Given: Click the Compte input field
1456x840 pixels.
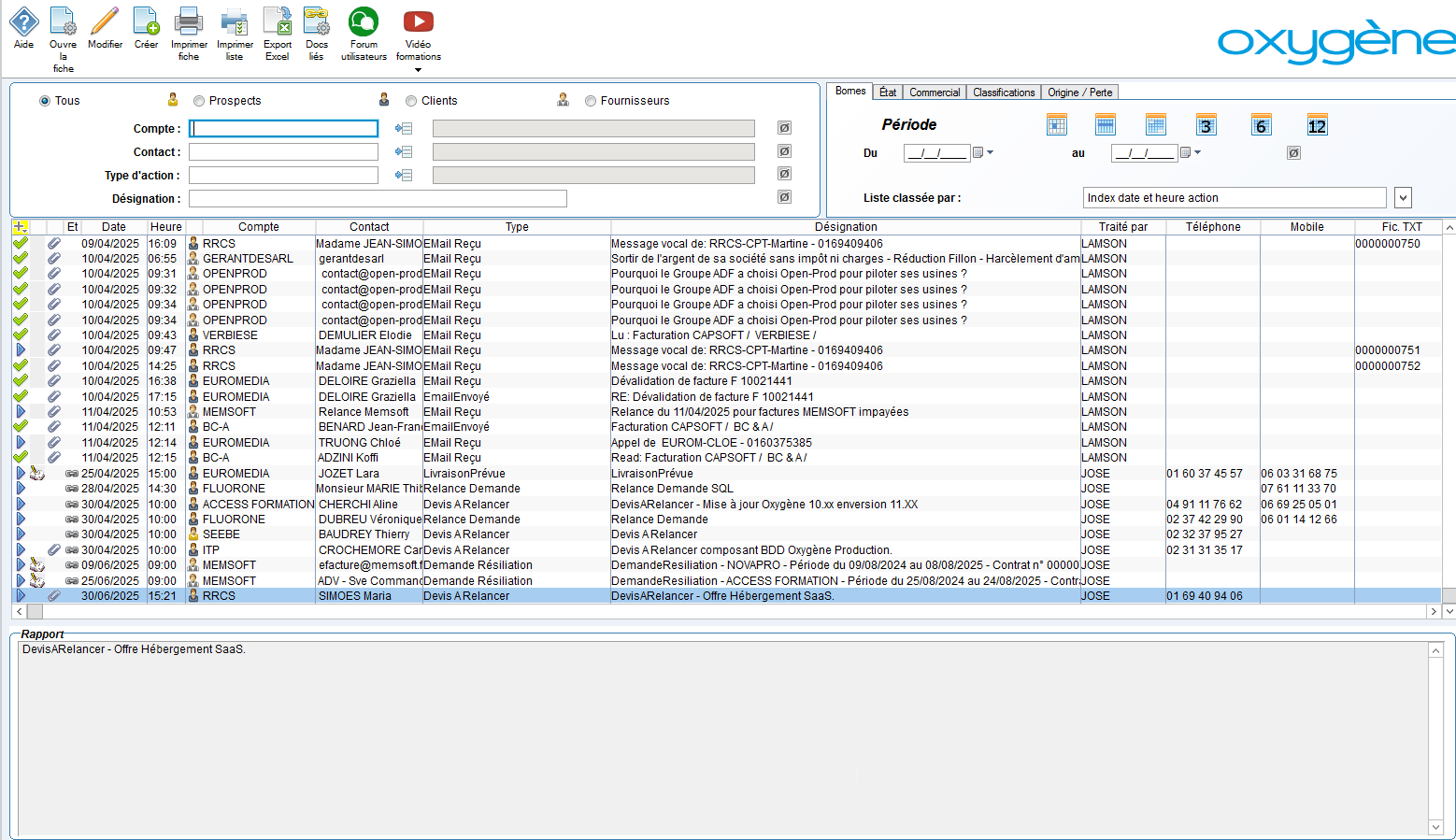Looking at the screenshot, I should point(284,129).
